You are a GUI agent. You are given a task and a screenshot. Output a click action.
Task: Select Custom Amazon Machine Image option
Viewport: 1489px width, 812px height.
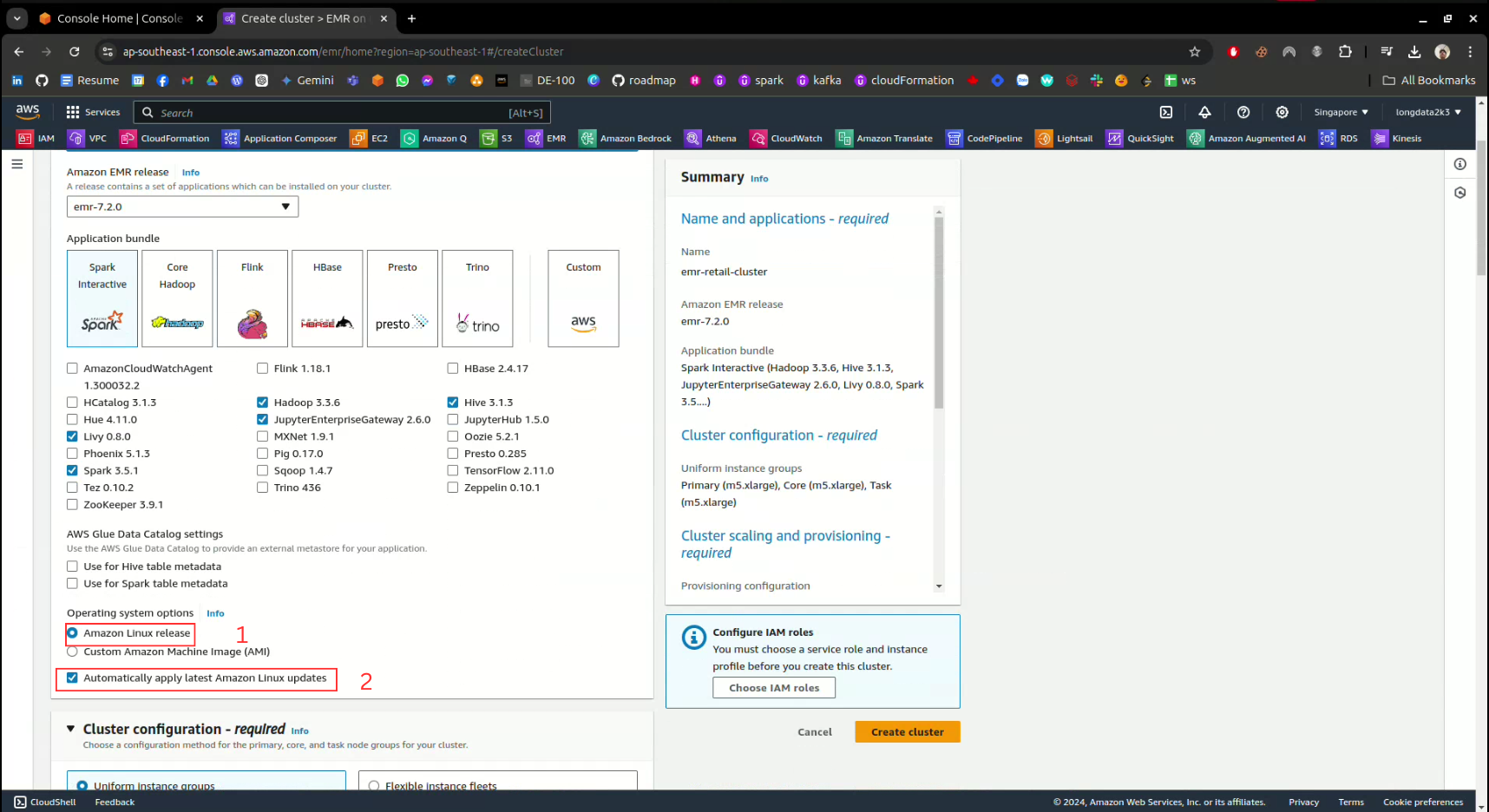coord(73,652)
